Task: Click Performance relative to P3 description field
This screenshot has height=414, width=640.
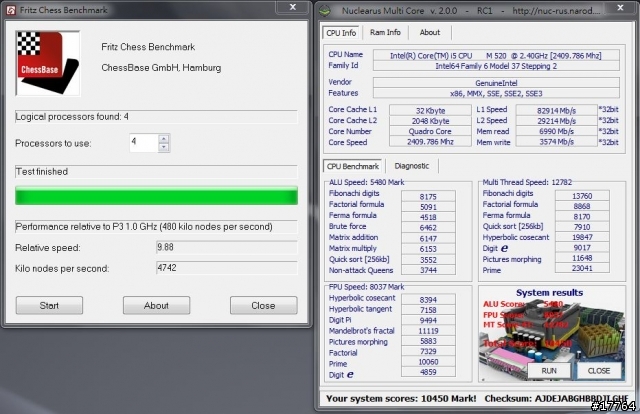Action: pyautogui.click(x=156, y=227)
